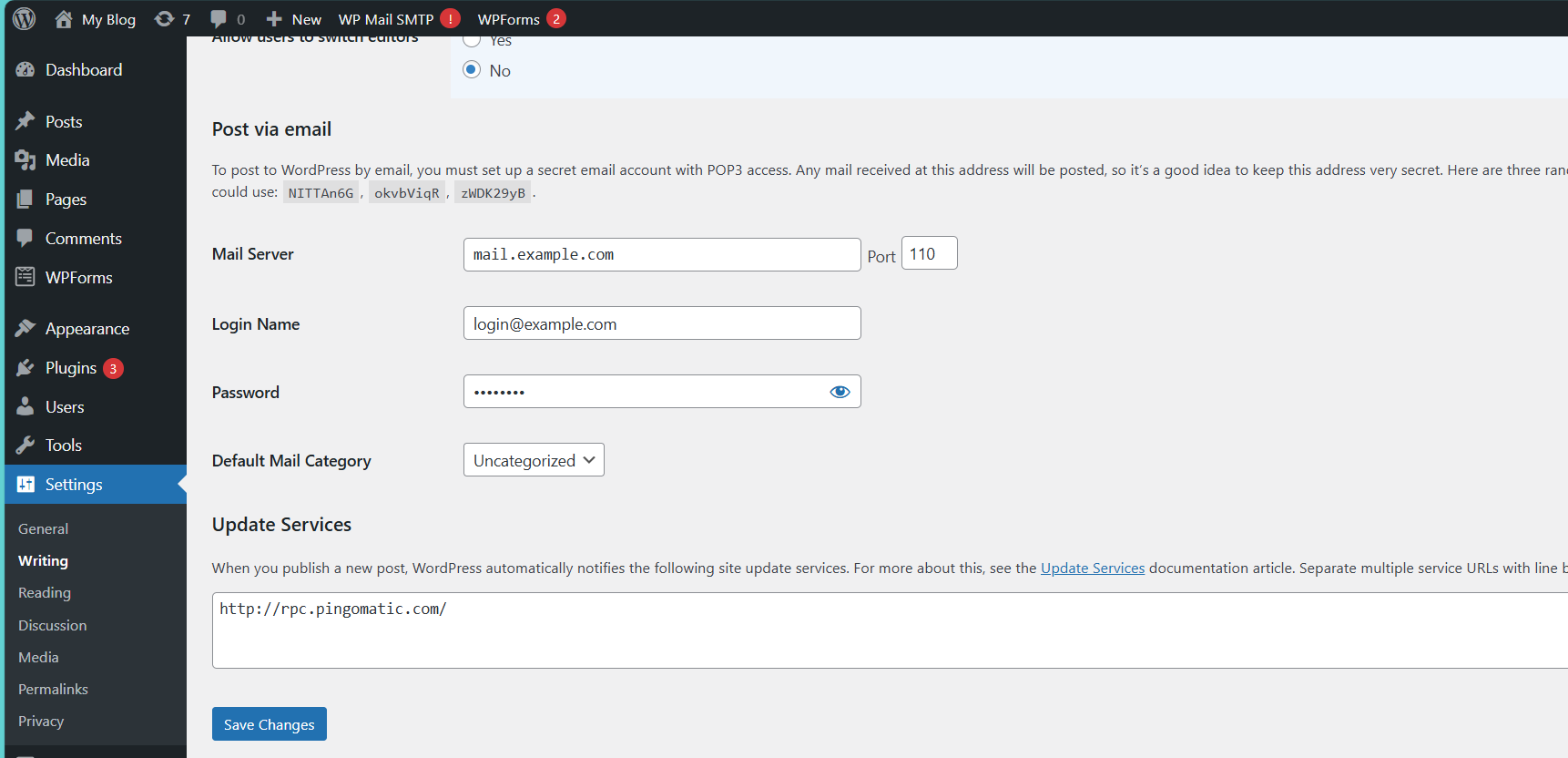Click the Media library icon
This screenshot has width=1568, height=758.
[25, 160]
